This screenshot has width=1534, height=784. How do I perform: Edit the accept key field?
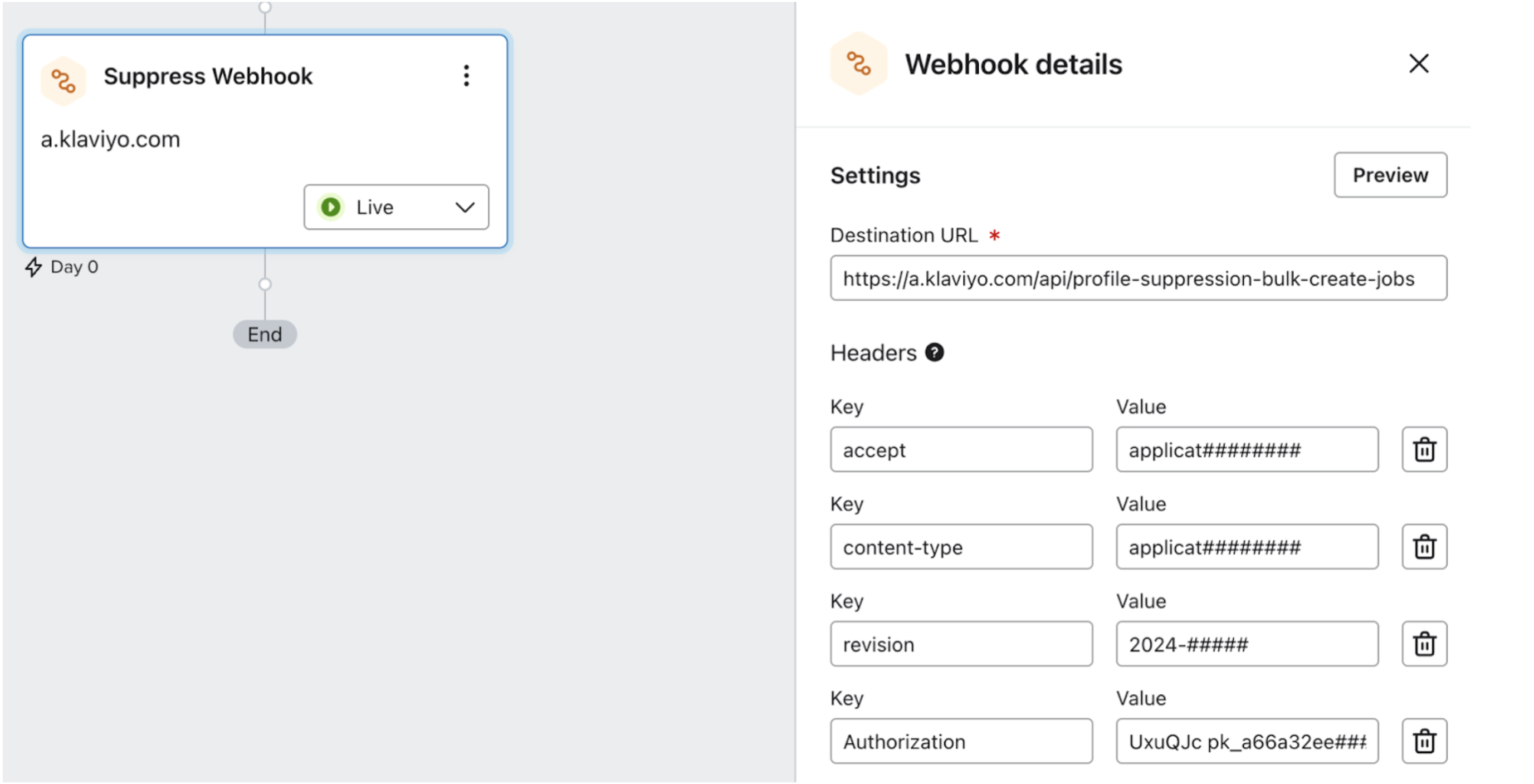[961, 449]
